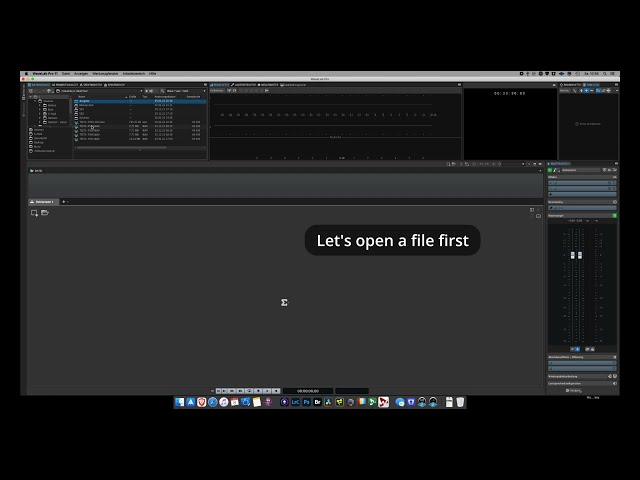The width and height of the screenshot is (640, 480).
Task: Select the Music shortcut in the browser sidebar
Action: 36,147
